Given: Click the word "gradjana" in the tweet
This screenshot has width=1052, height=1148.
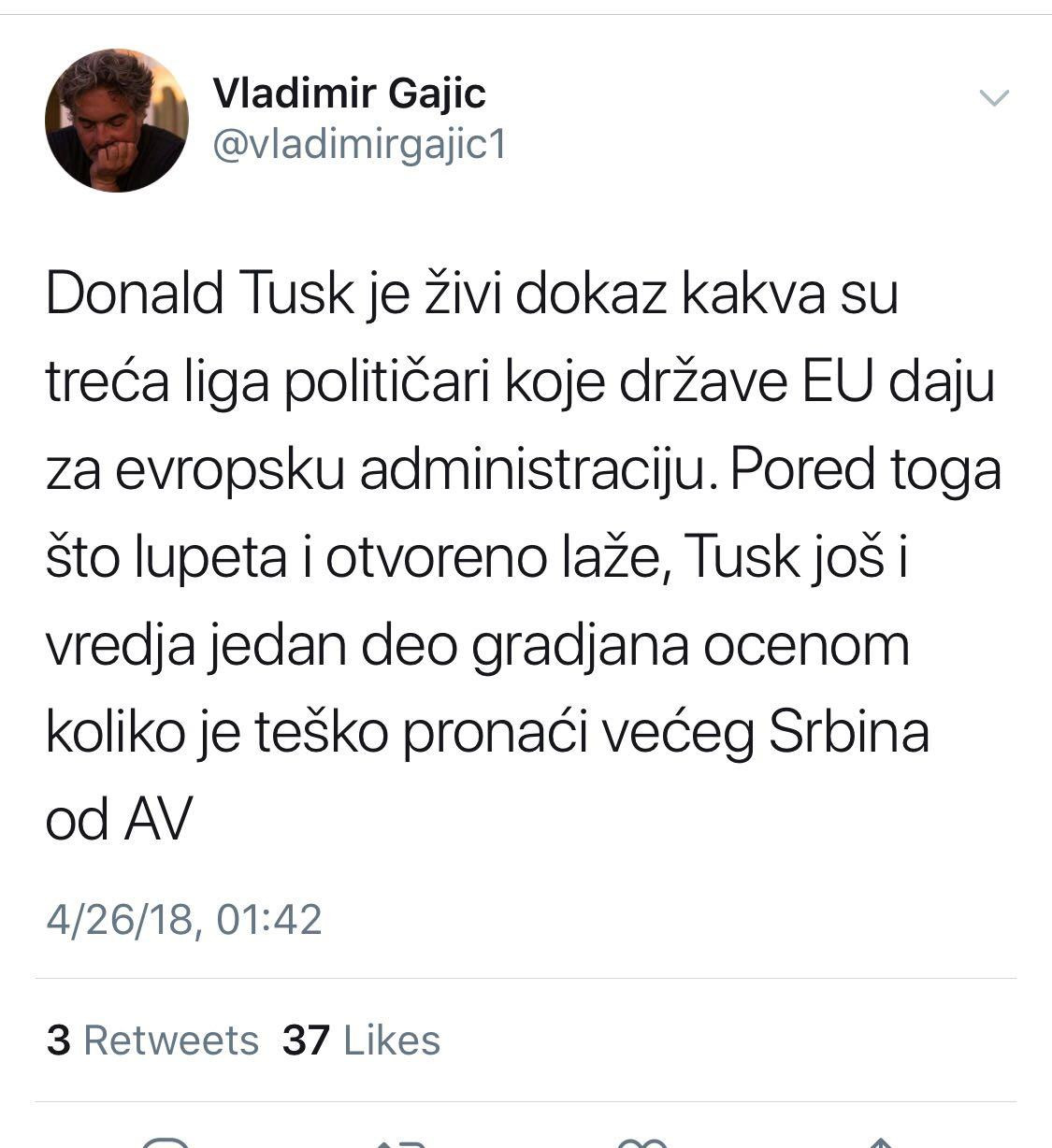Looking at the screenshot, I should 580,645.
